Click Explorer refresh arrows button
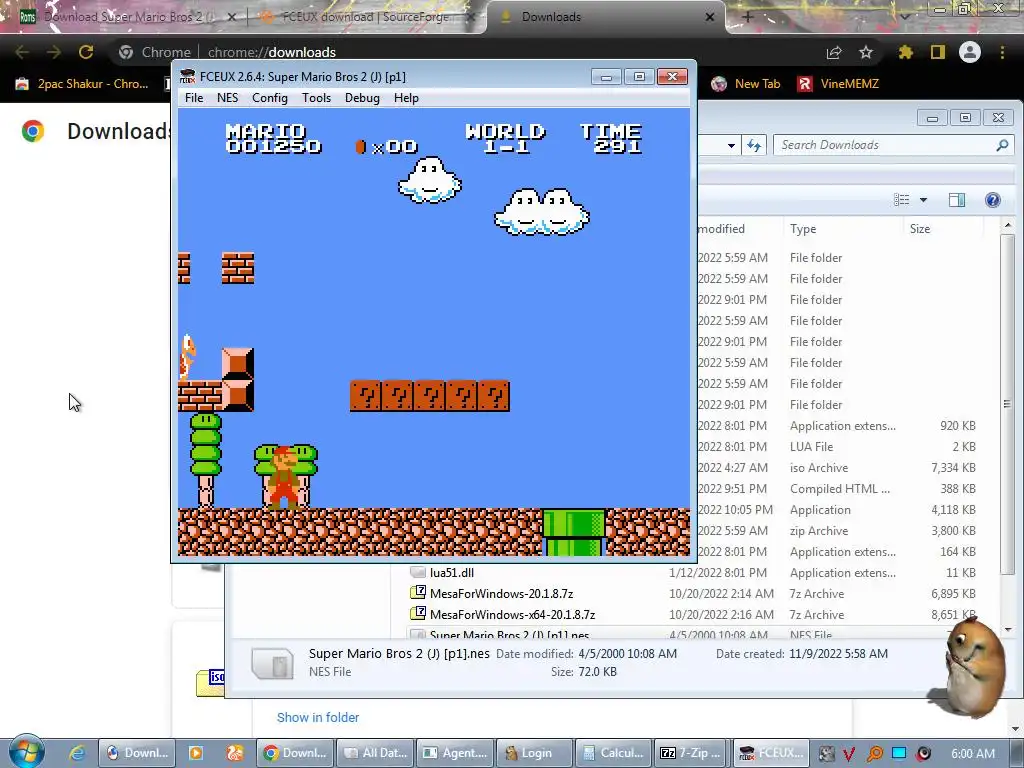 pyautogui.click(x=754, y=145)
